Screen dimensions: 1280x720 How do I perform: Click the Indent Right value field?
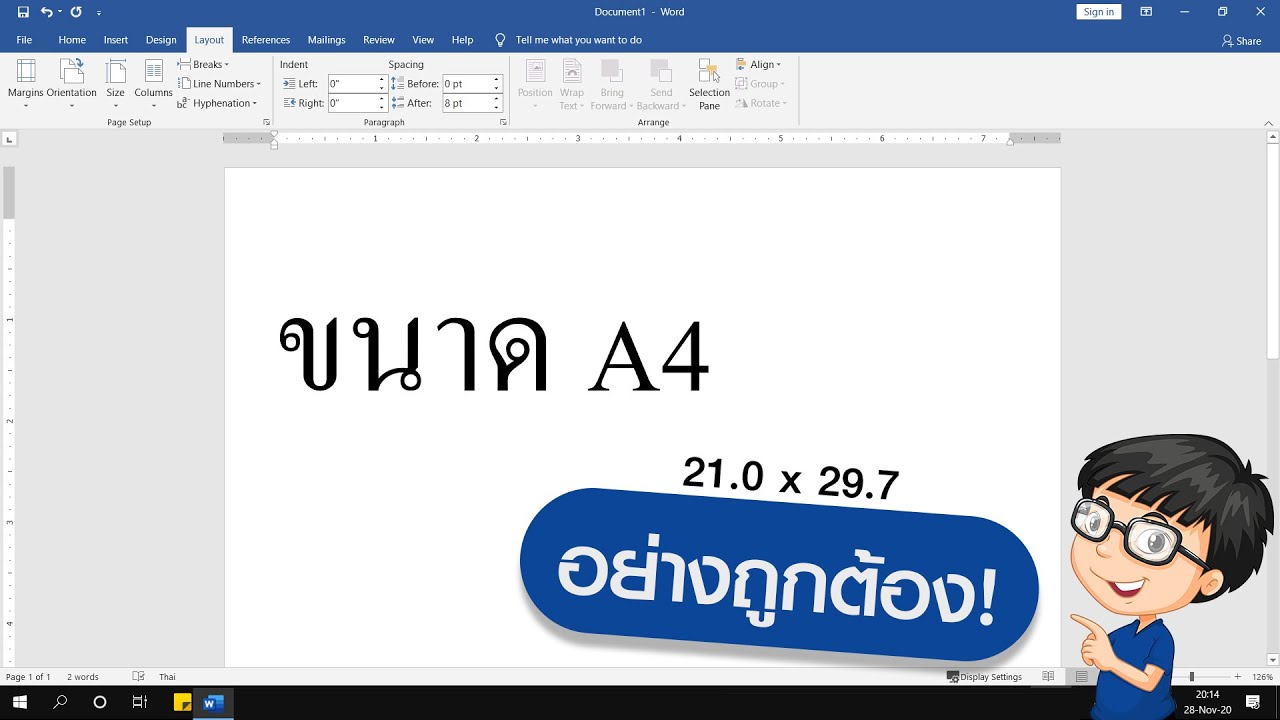352,103
